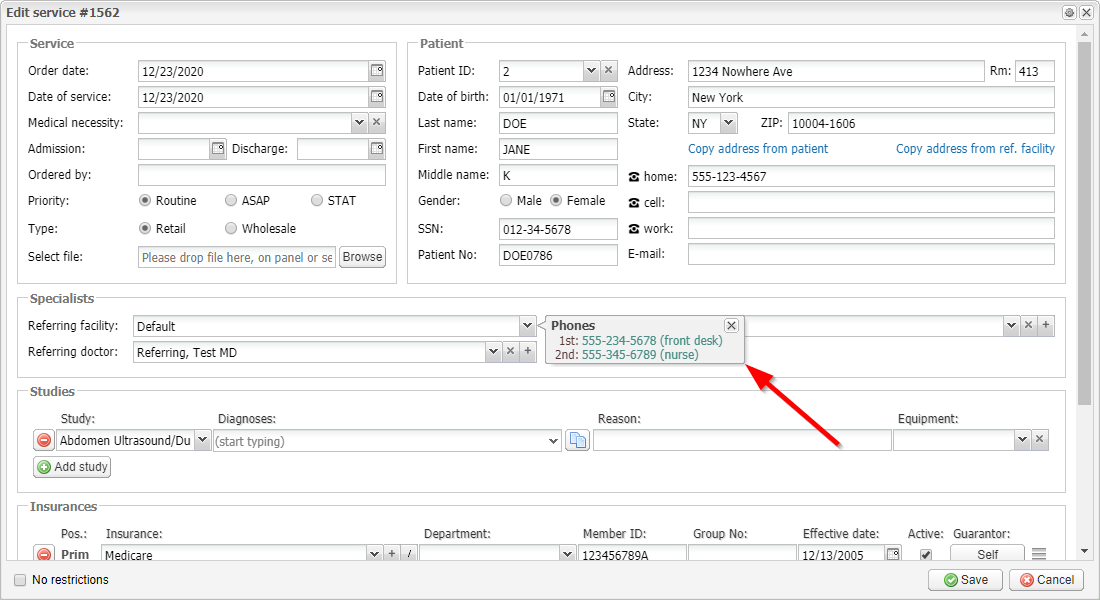The image size is (1100, 600).
Task: Expand the Diagnoses dropdown
Action: point(553,441)
